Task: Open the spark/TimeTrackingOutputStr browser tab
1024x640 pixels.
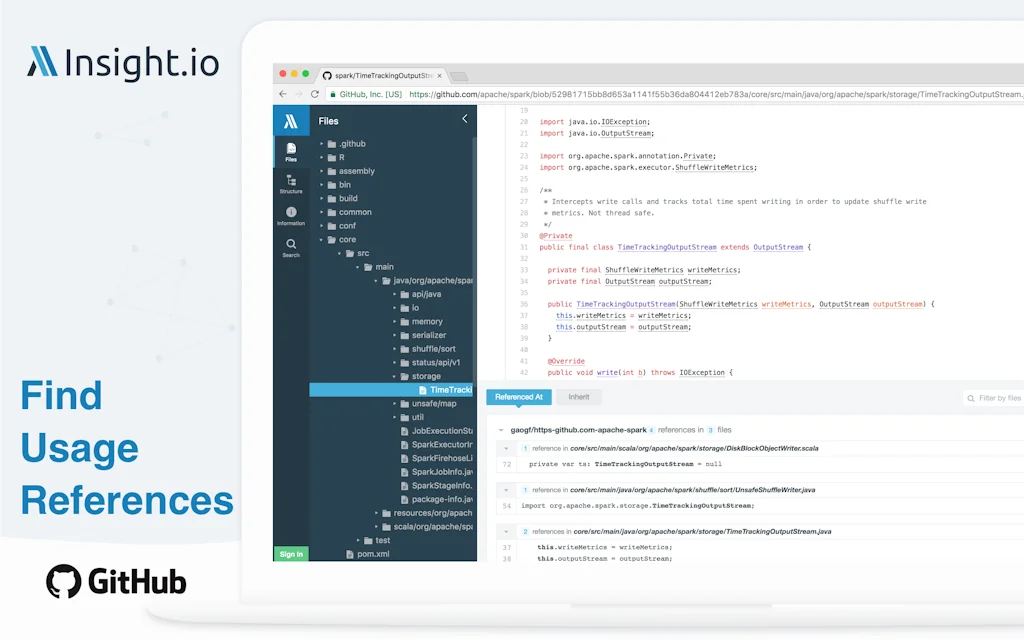Action: (375, 74)
